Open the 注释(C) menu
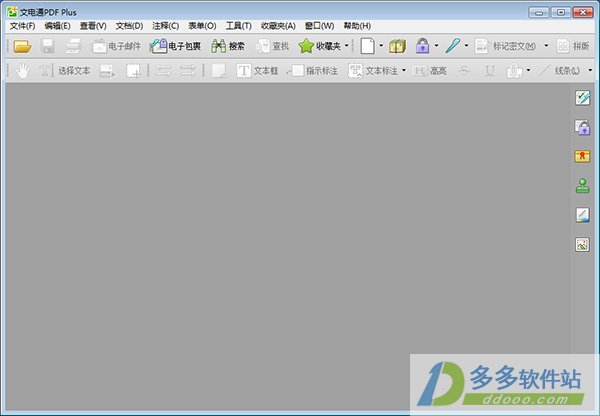This screenshot has height=416, width=600. [x=165, y=26]
